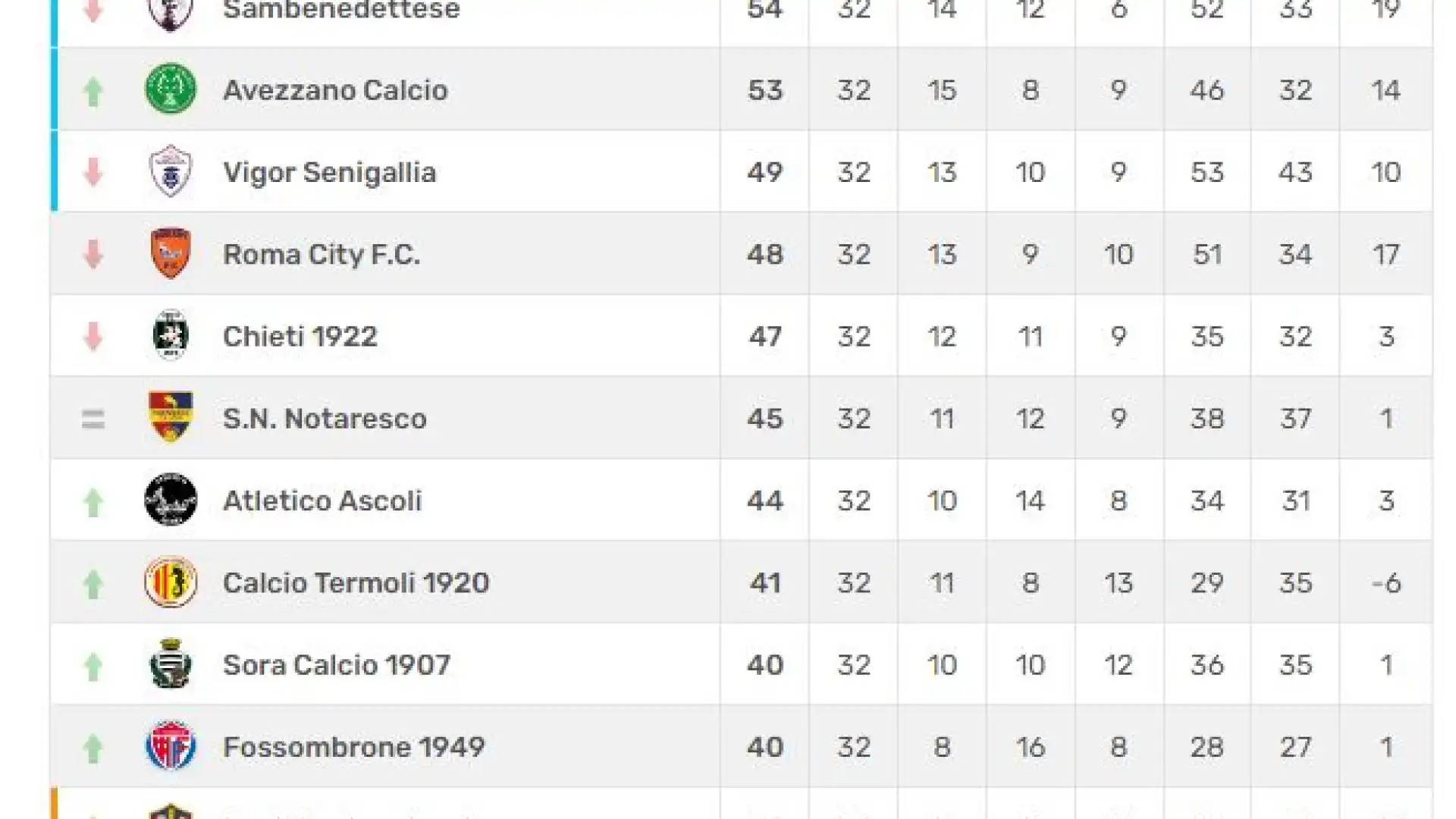Image resolution: width=1456 pixels, height=819 pixels.
Task: Select Avezzano Calcio's 53 points cell
Action: point(764,89)
